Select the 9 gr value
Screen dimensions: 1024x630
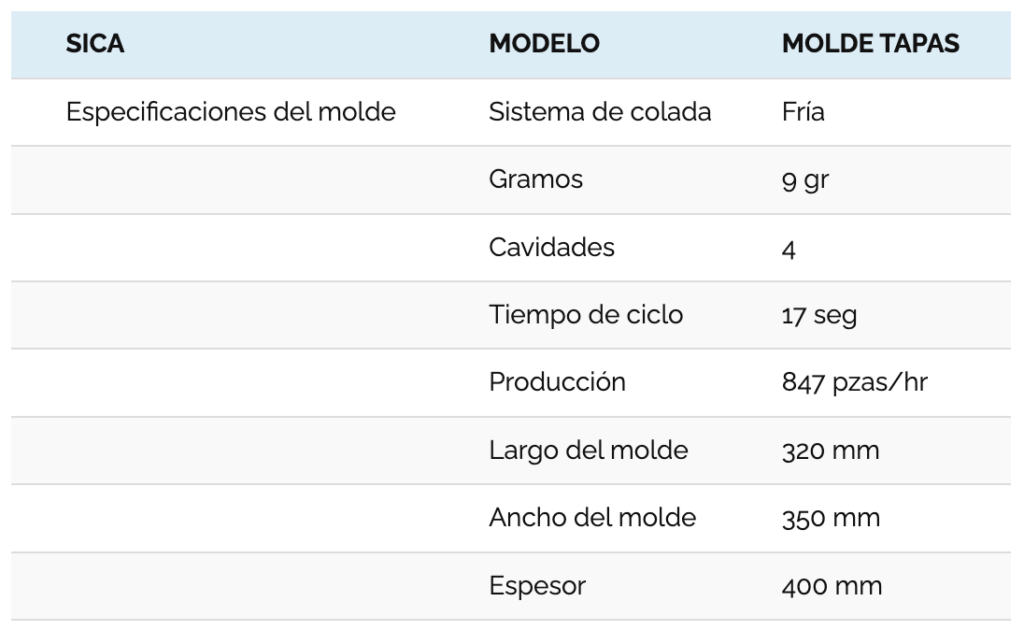coord(806,181)
